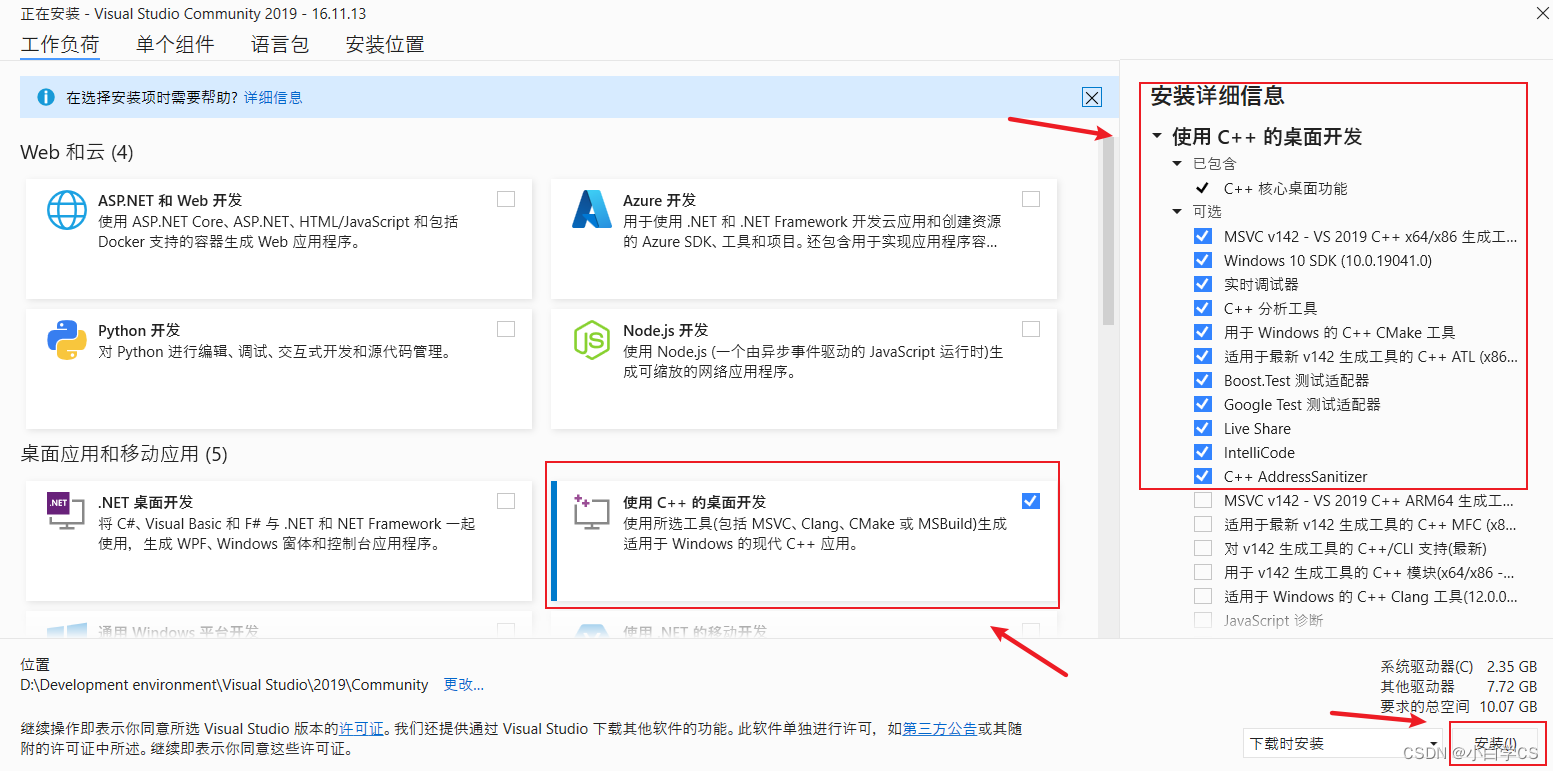Uncheck Windows 10 SDK (10.0.19041.0)

coord(1203,261)
